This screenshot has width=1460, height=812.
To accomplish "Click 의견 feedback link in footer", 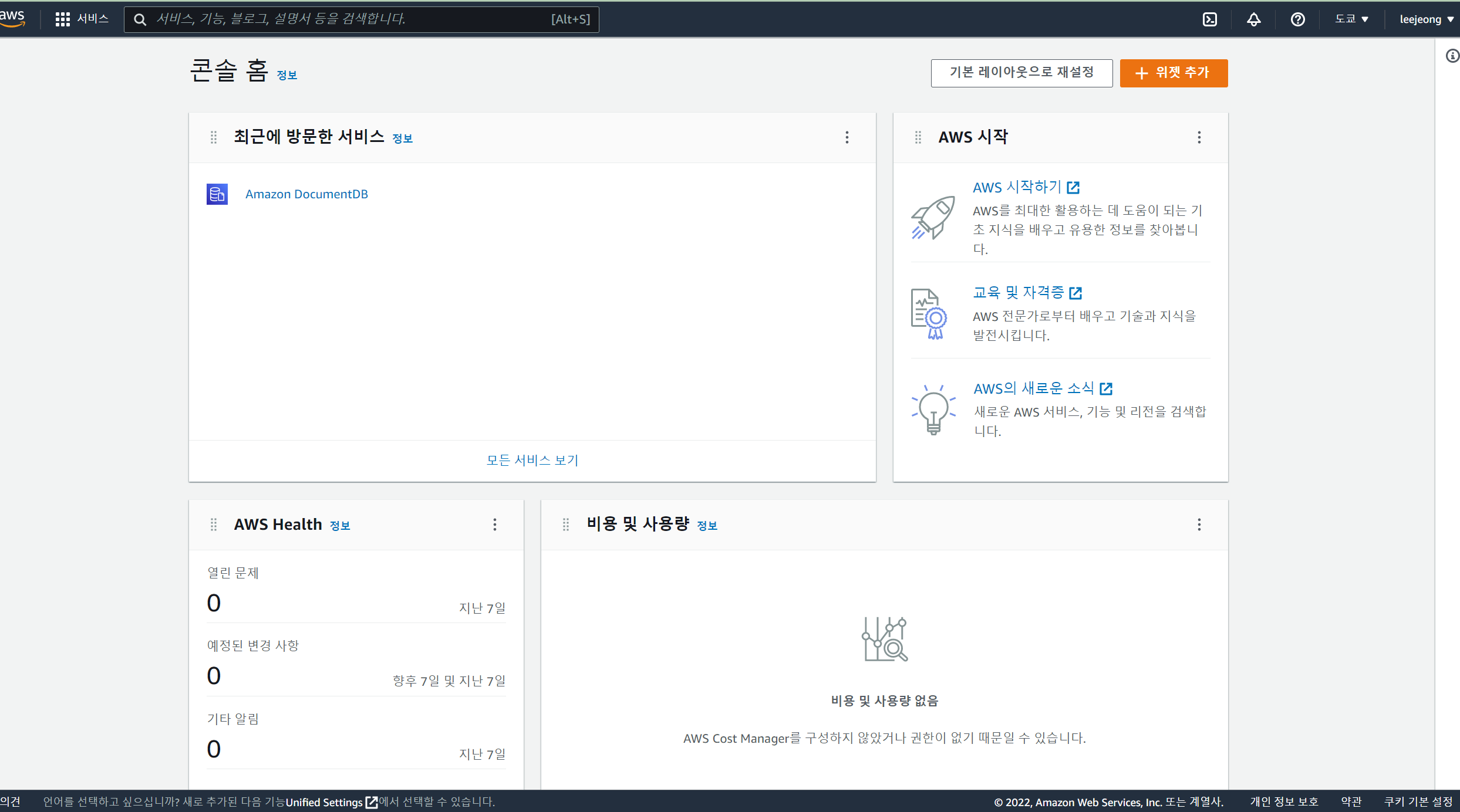I will 10,801.
